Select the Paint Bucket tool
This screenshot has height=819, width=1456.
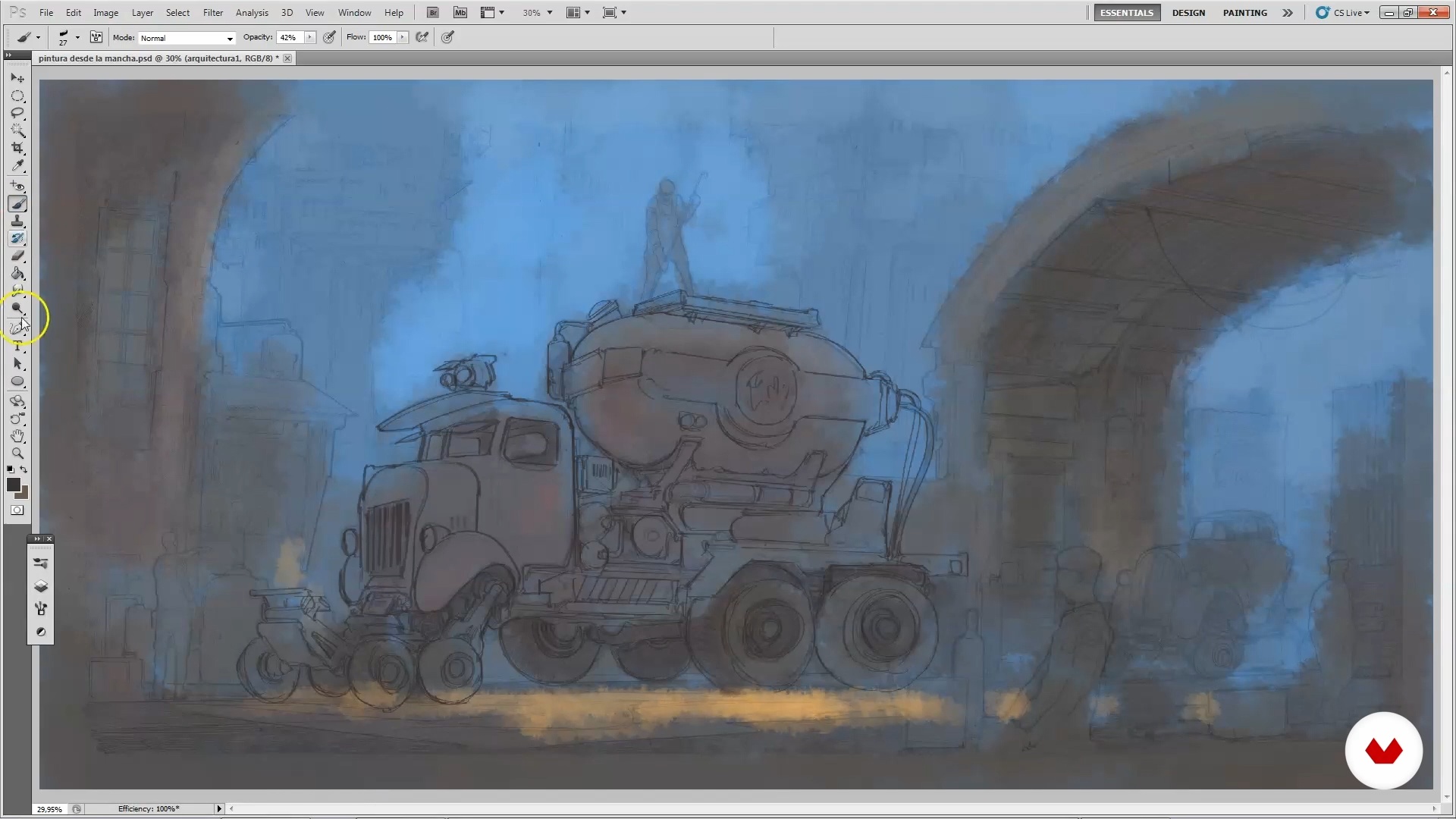[17, 274]
